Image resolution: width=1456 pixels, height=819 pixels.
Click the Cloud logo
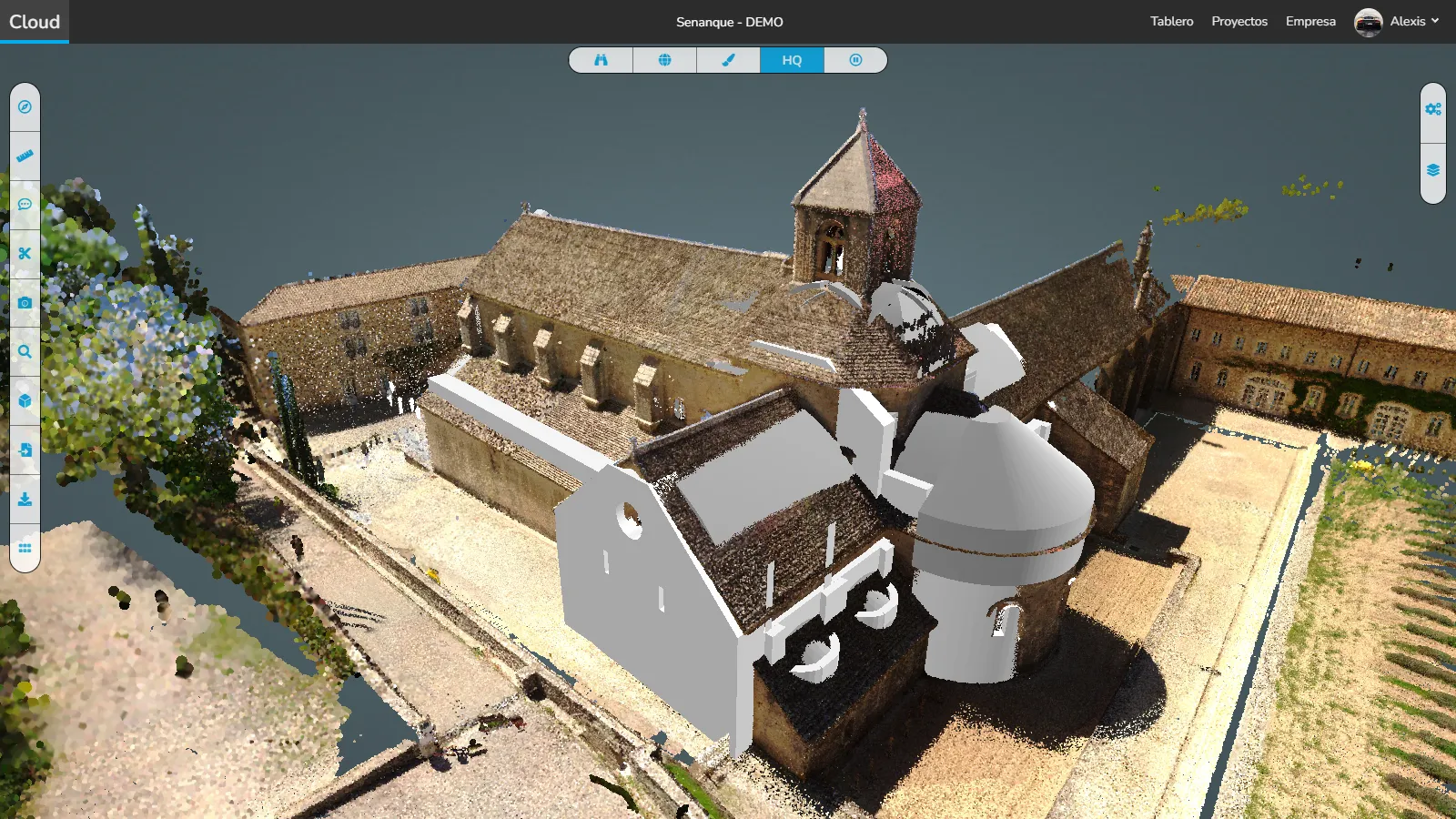click(x=35, y=22)
